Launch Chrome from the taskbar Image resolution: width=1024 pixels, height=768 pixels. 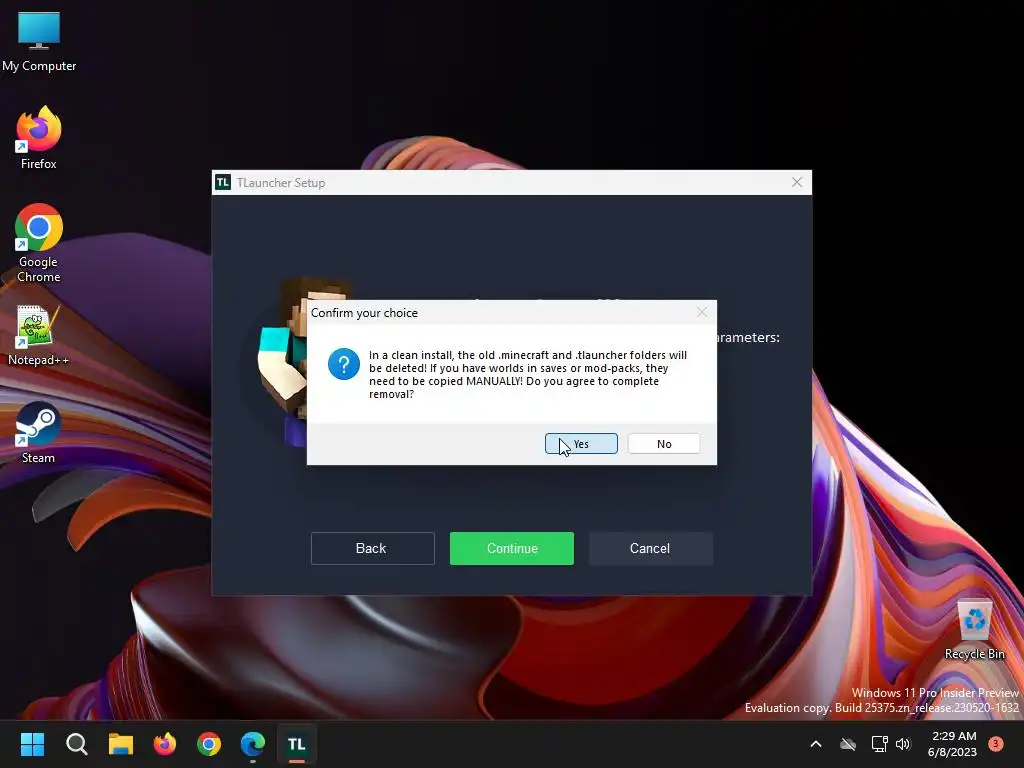[209, 744]
